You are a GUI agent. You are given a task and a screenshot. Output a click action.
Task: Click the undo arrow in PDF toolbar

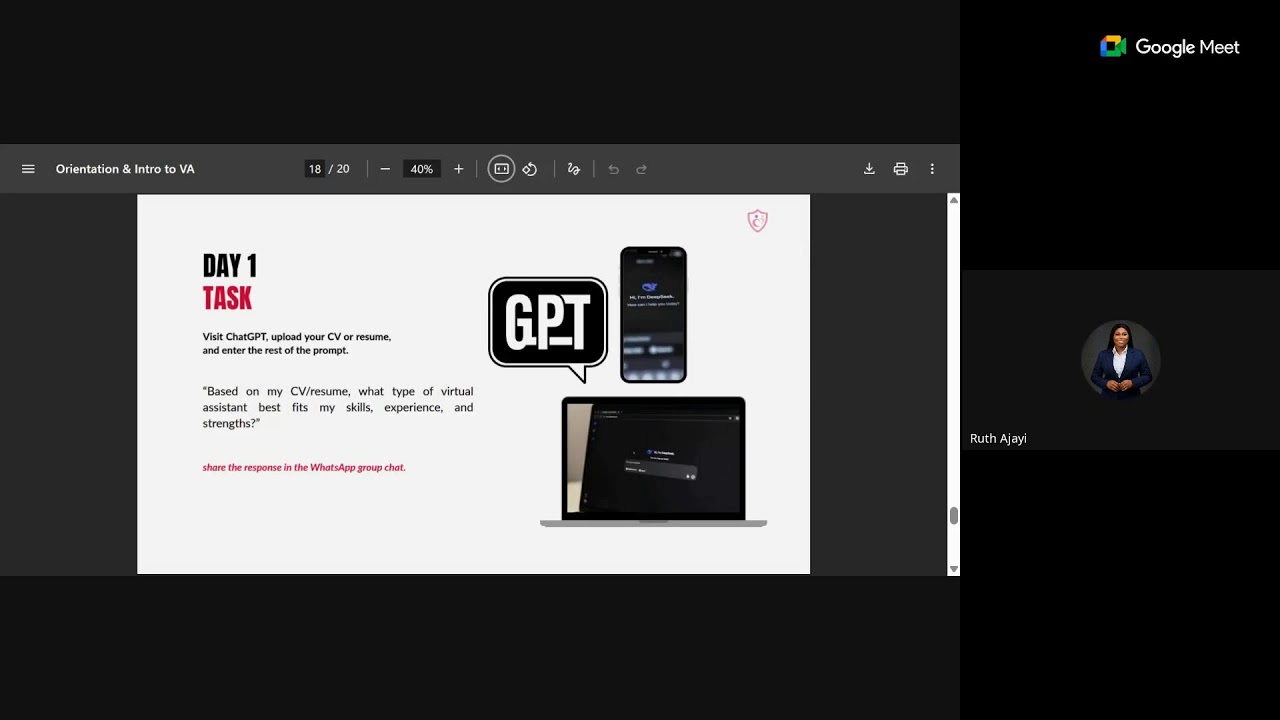point(614,169)
